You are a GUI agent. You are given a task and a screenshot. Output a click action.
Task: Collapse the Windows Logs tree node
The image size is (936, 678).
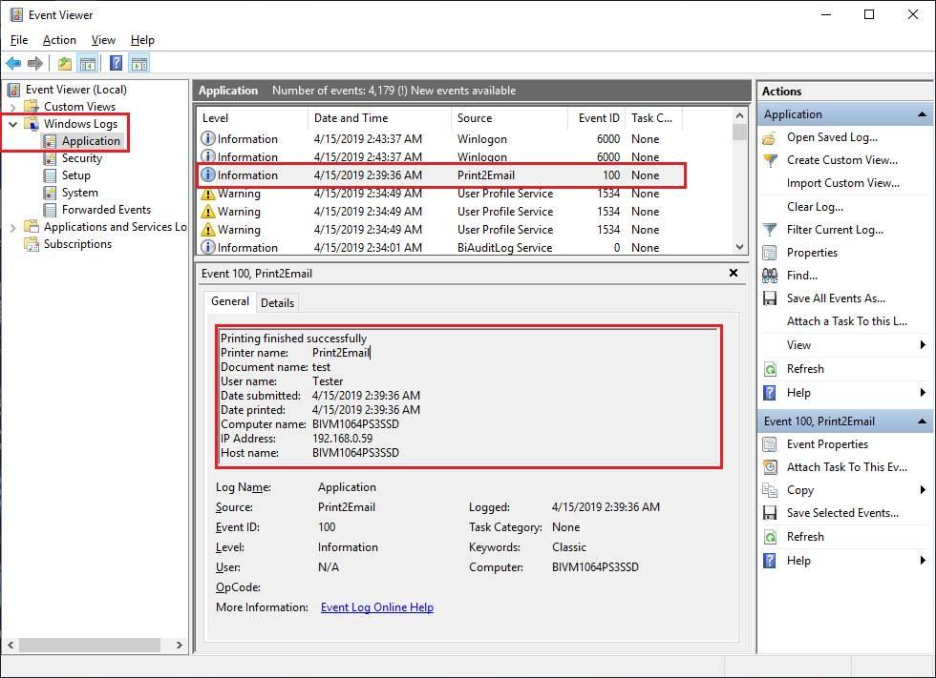[13, 124]
